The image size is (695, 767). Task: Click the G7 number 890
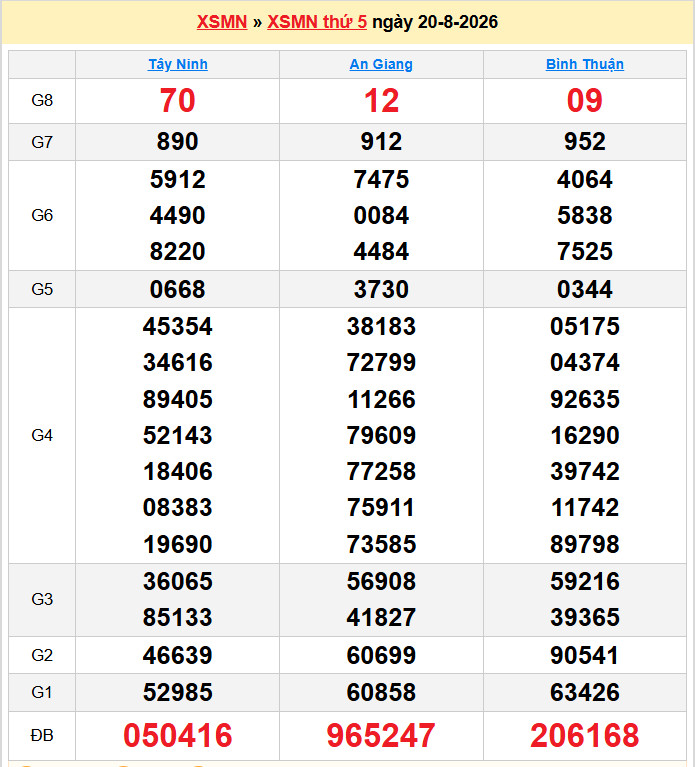pos(178,141)
